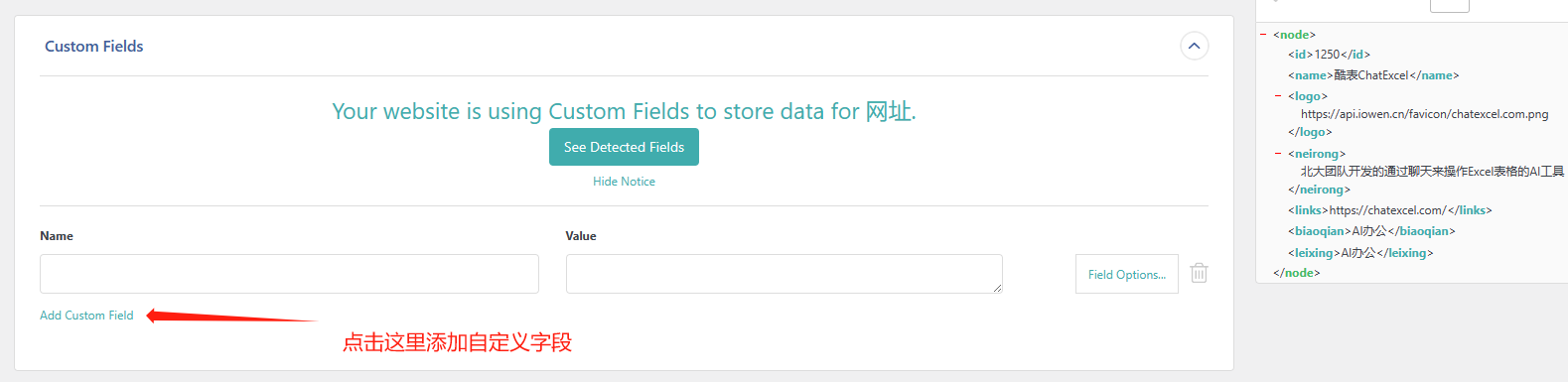The image size is (1568, 382).
Task: Focus the custom field Name input
Action: pos(289,274)
